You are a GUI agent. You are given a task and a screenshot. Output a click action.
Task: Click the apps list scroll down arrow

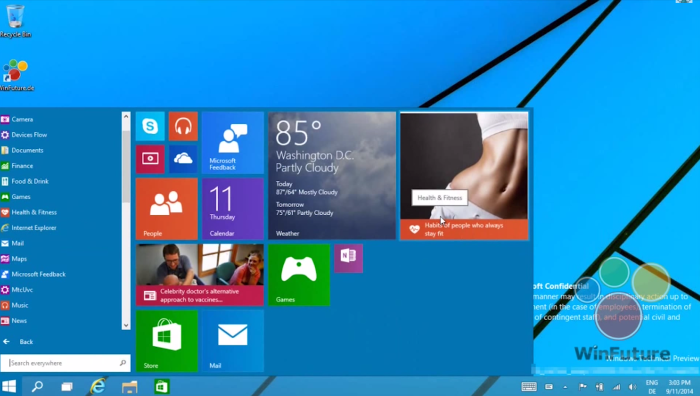(x=126, y=325)
